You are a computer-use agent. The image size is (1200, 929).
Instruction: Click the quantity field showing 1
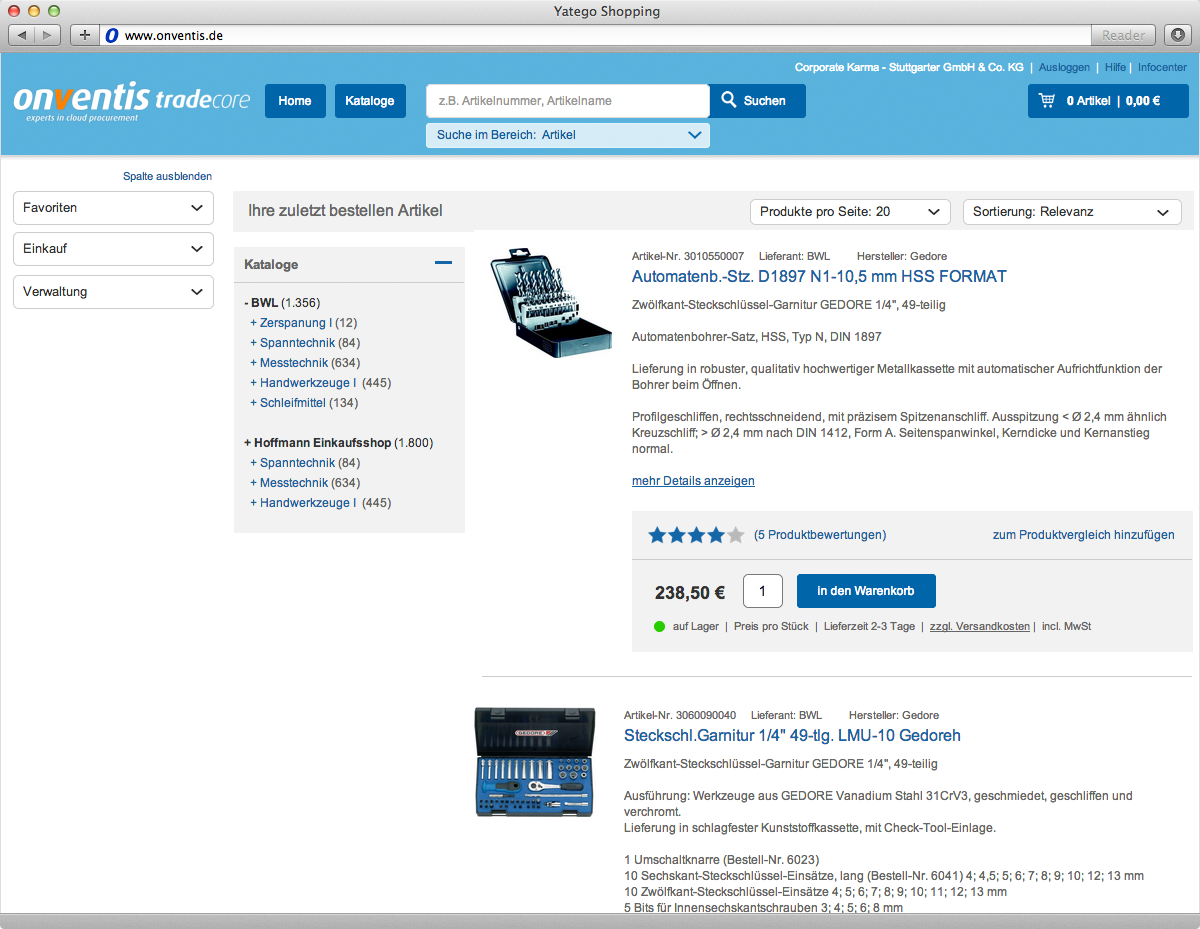pyautogui.click(x=763, y=591)
